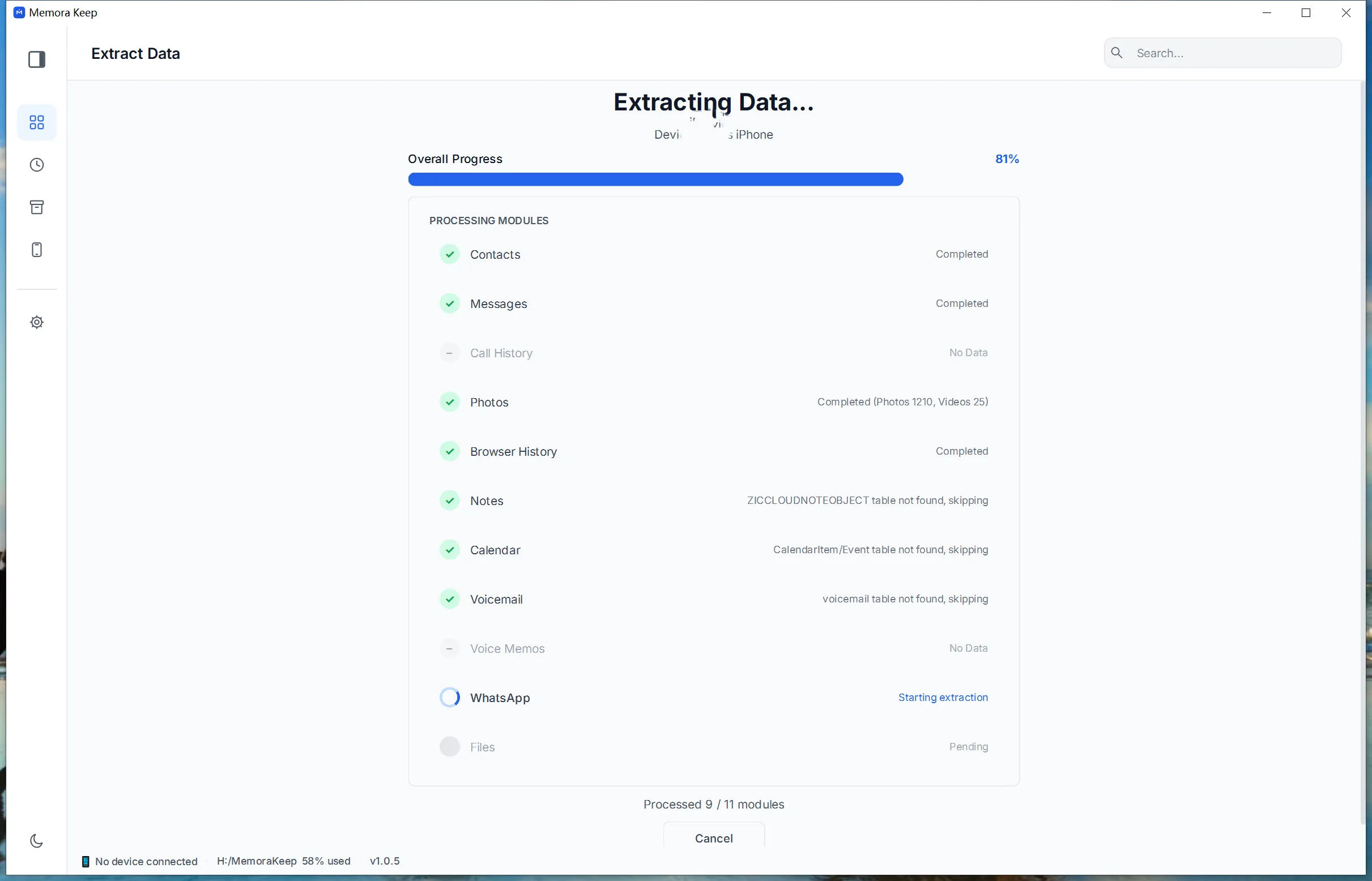Open the settings gear icon
The image size is (1372, 881).
coord(37,322)
